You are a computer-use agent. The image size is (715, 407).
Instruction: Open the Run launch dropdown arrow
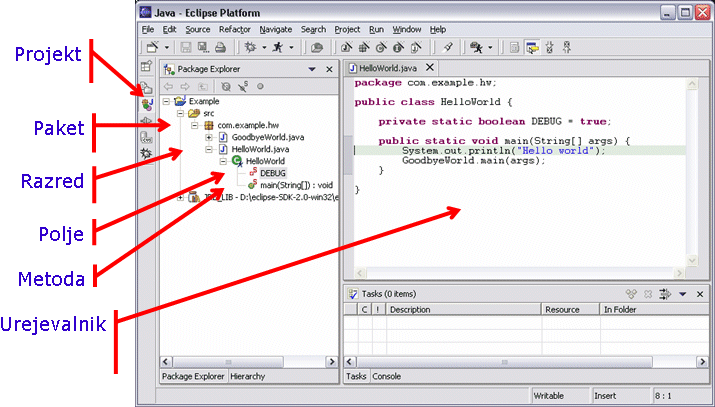point(291,47)
